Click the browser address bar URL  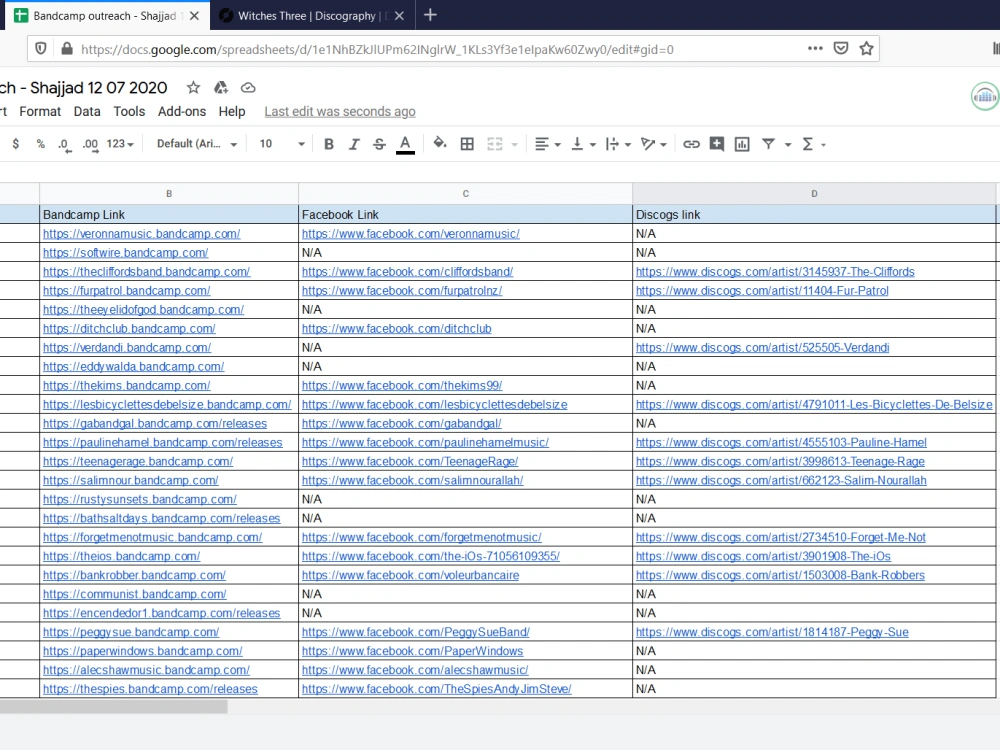click(377, 49)
